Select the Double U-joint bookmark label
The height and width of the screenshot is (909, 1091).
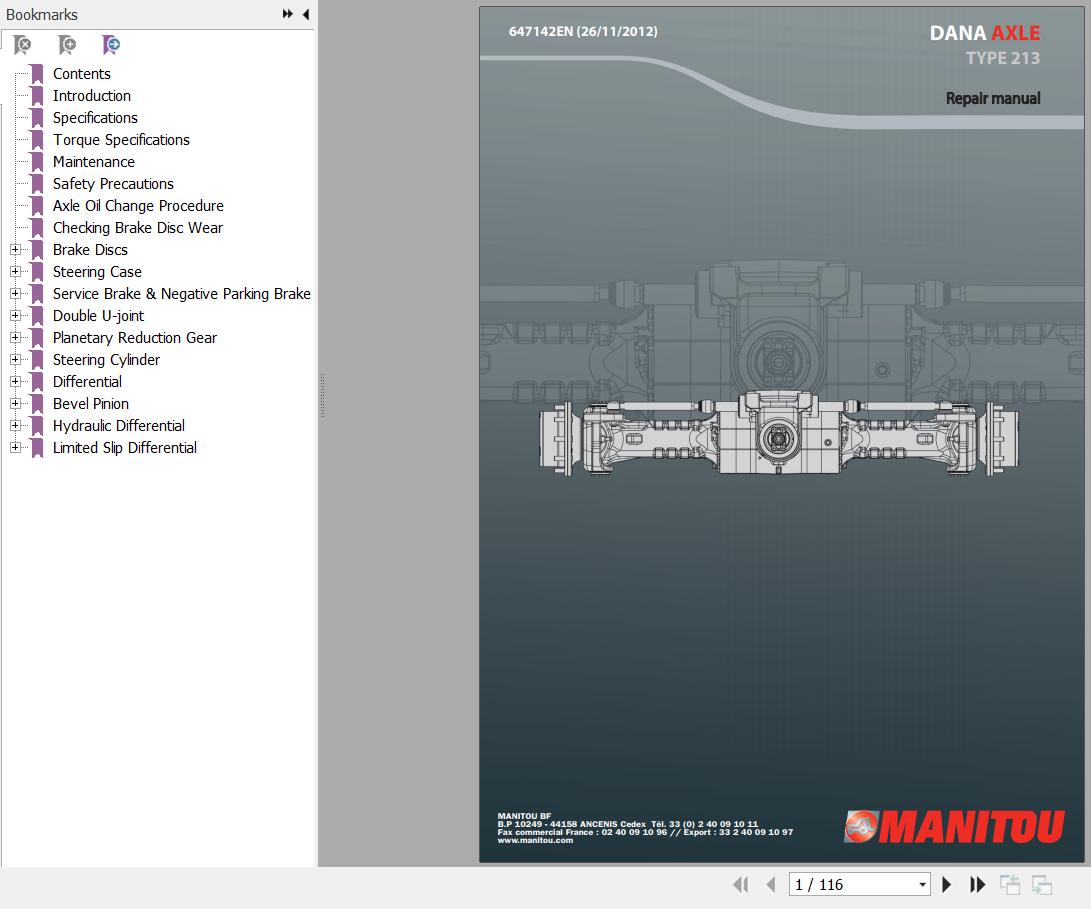click(98, 316)
